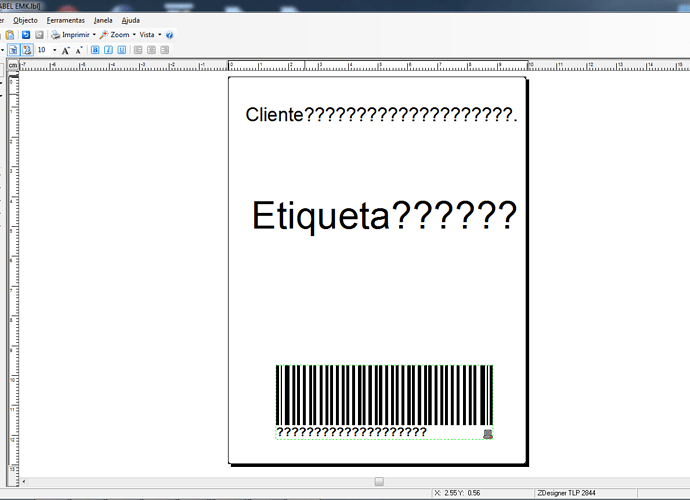Toggle underline formatting
The image size is (690, 500).
tap(122, 50)
